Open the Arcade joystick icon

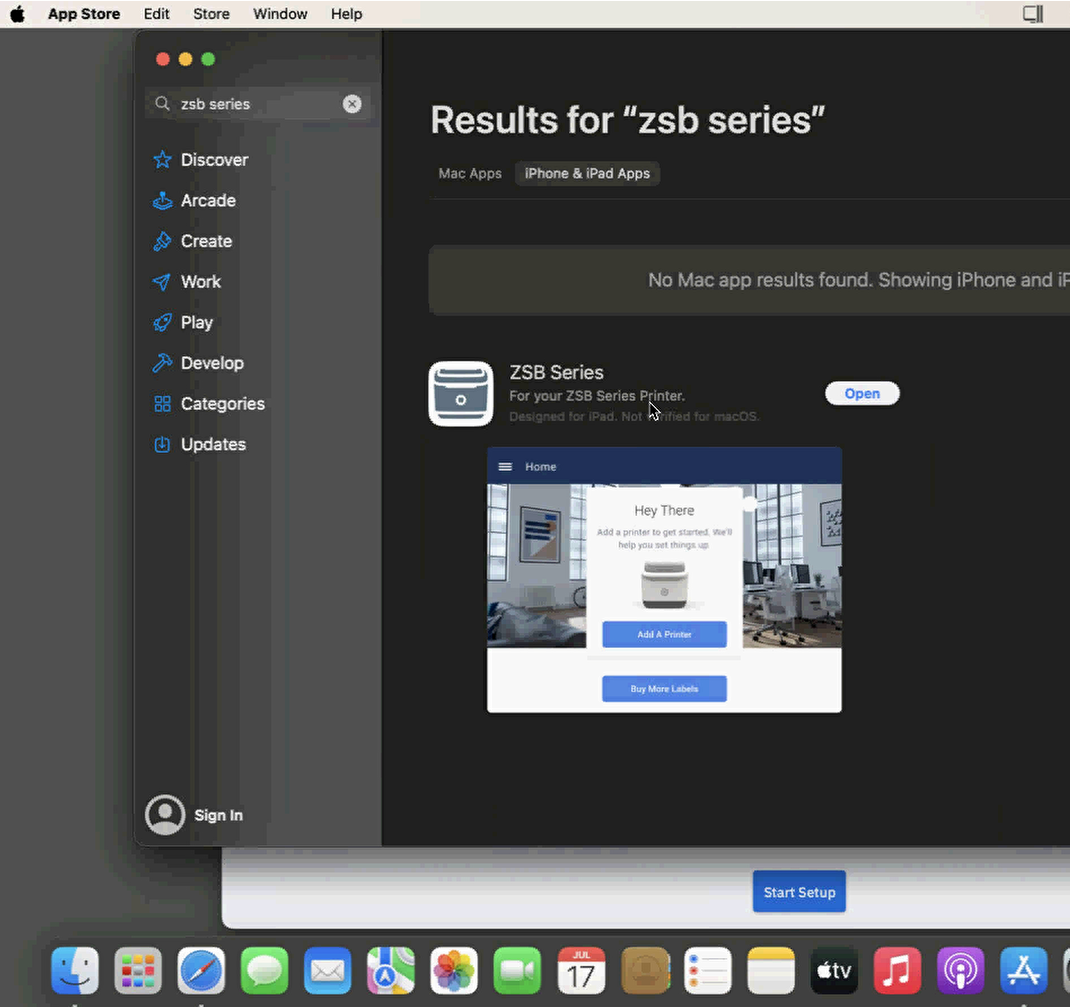(162, 201)
